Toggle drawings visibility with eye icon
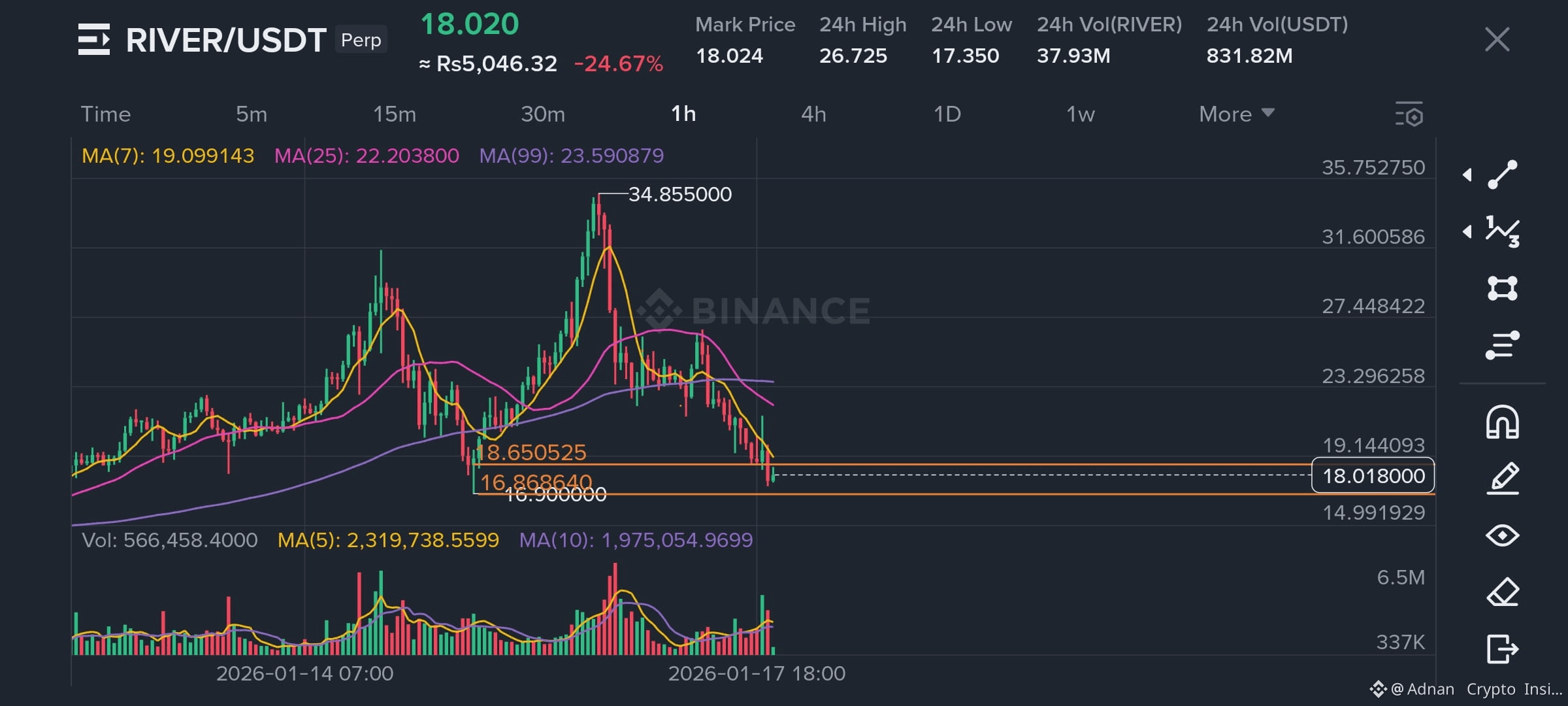 point(1502,535)
